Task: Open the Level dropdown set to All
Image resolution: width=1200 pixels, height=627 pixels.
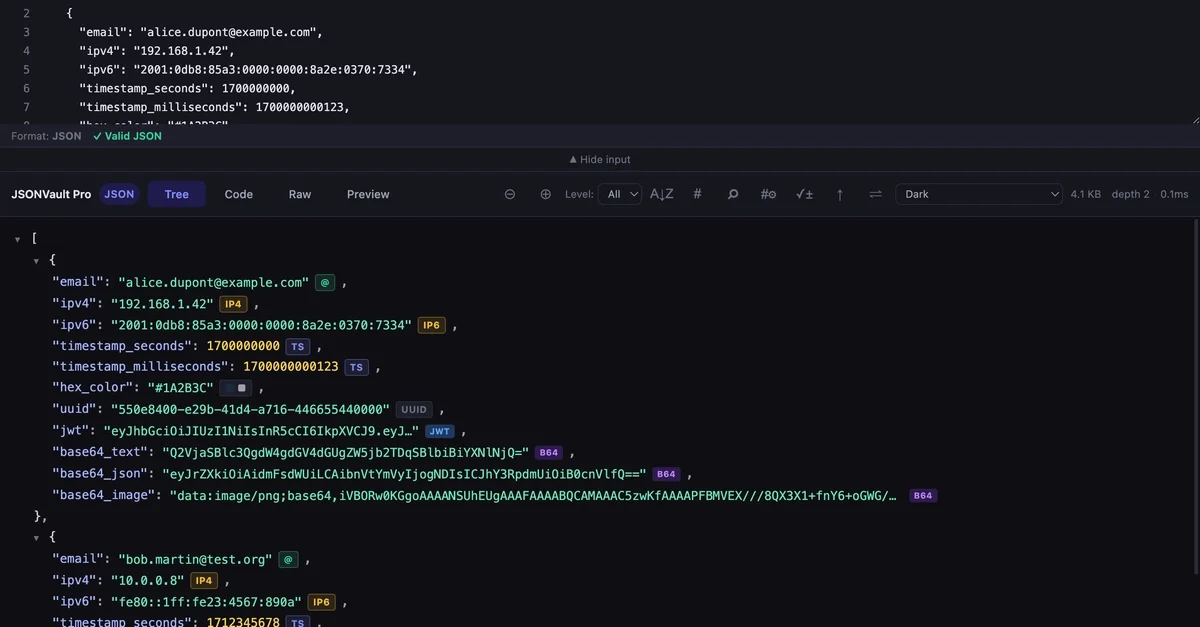Action: click(619, 194)
